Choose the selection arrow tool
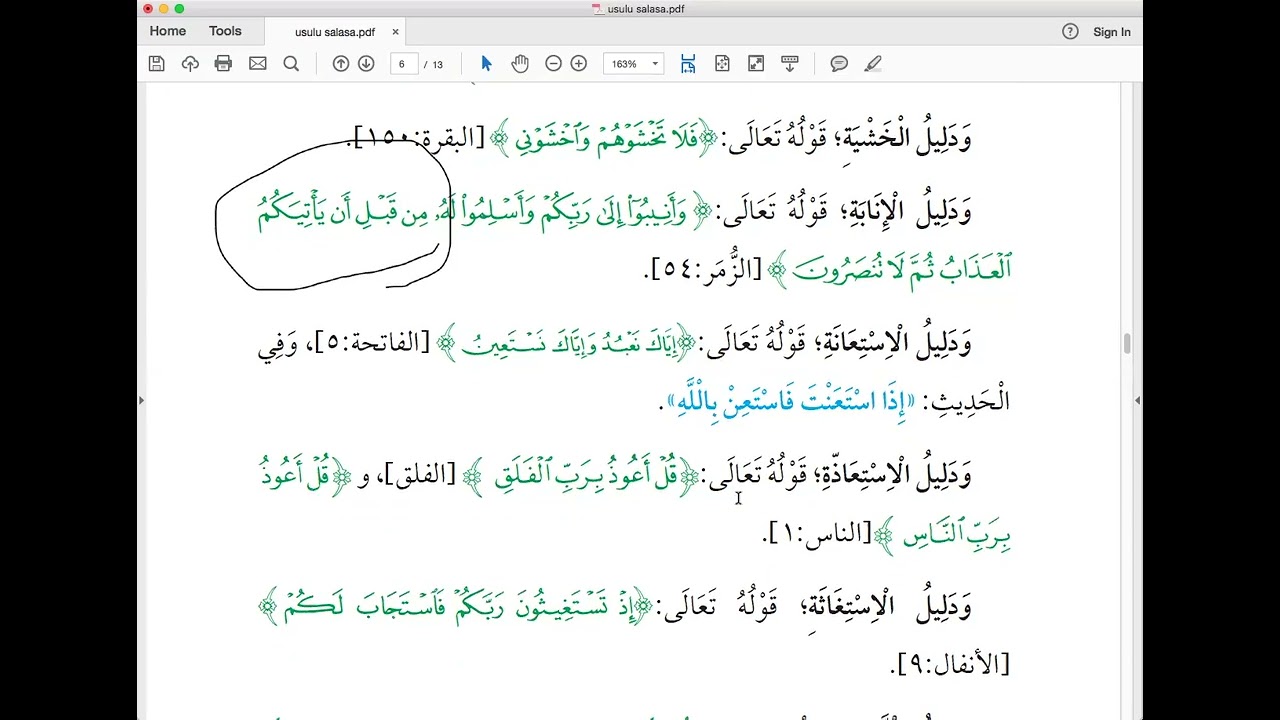Screen dimensions: 1280x720 pyautogui.click(x=486, y=64)
